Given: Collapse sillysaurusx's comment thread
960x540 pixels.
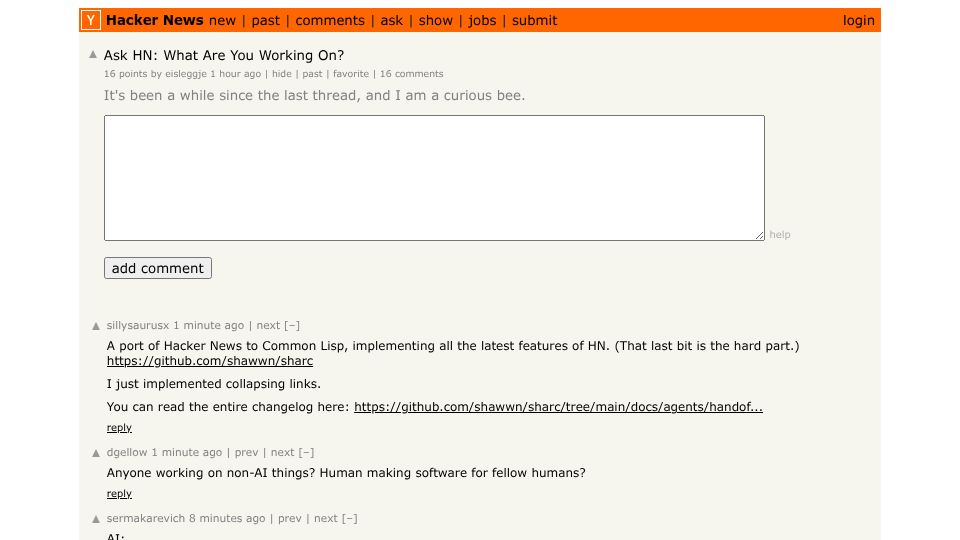Looking at the screenshot, I should [292, 325].
